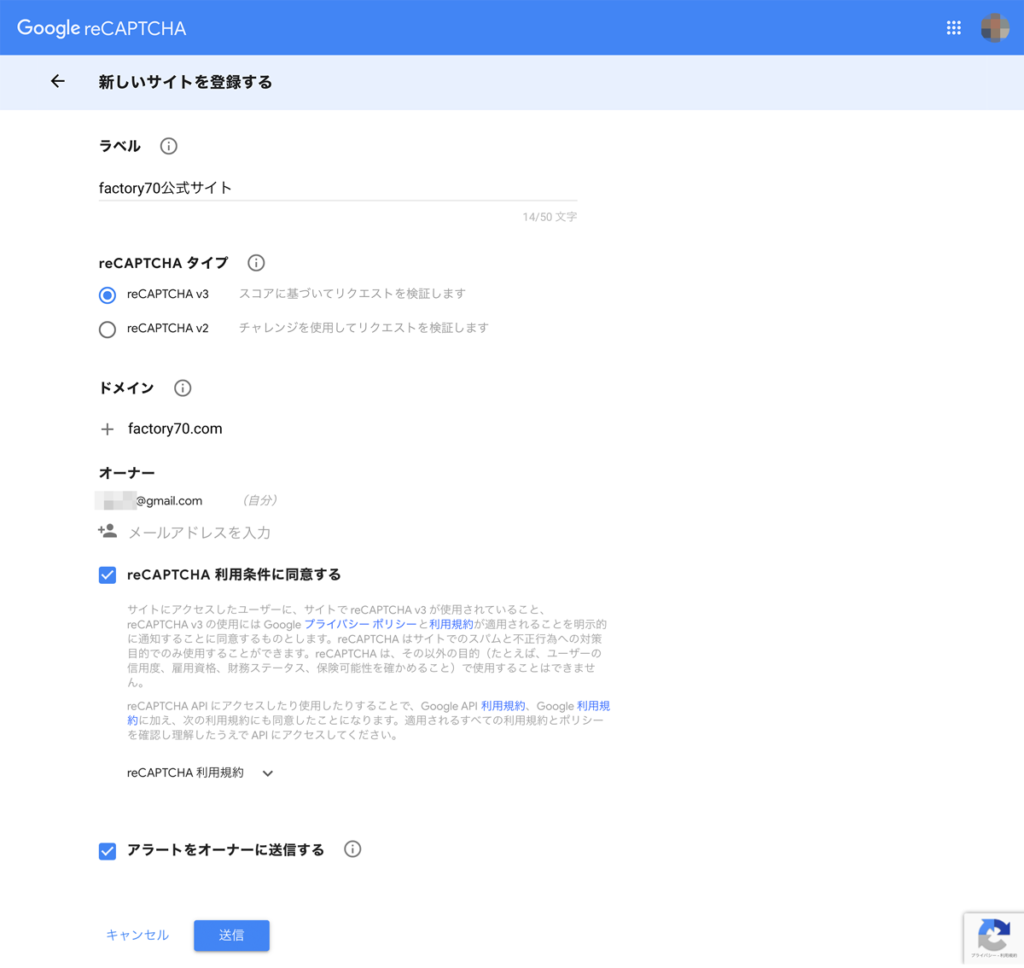The height and width of the screenshot is (968, 1024).
Task: Open the Google apps grid icon
Action: (x=953, y=27)
